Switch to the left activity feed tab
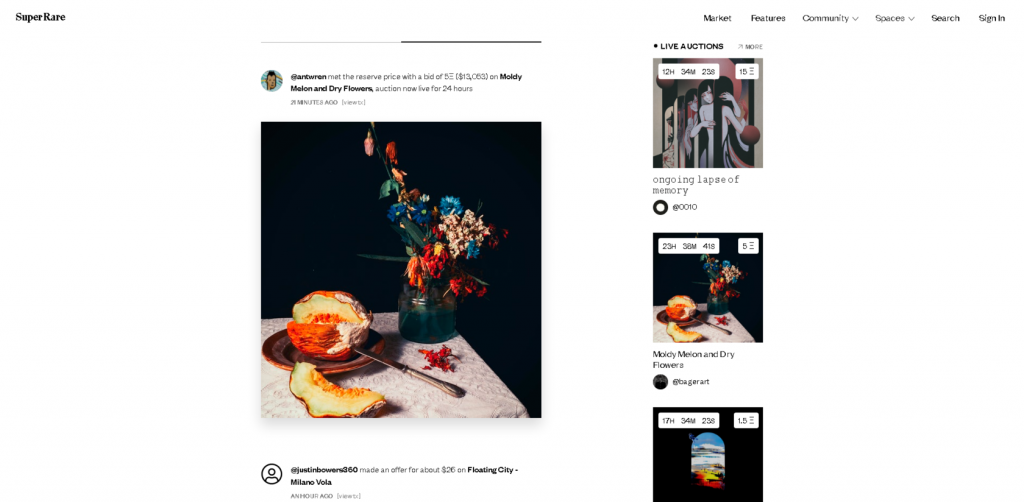Viewport: 1024px width, 502px height. tap(331, 36)
